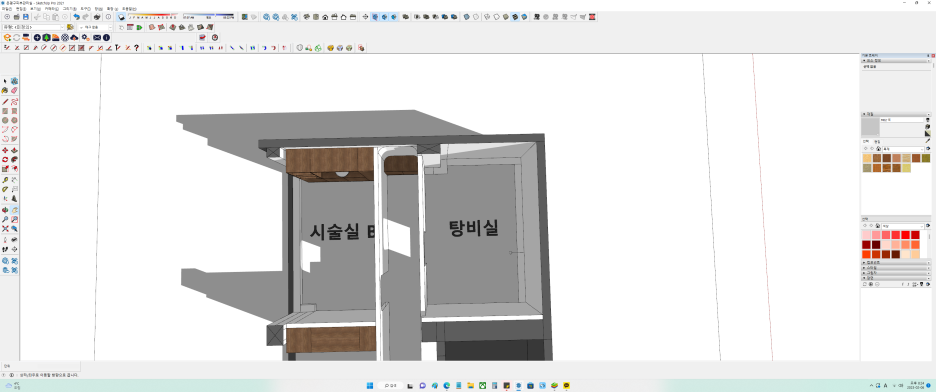The width and height of the screenshot is (936, 392).
Task: Select the bright red color swatch
Action: pos(906,235)
